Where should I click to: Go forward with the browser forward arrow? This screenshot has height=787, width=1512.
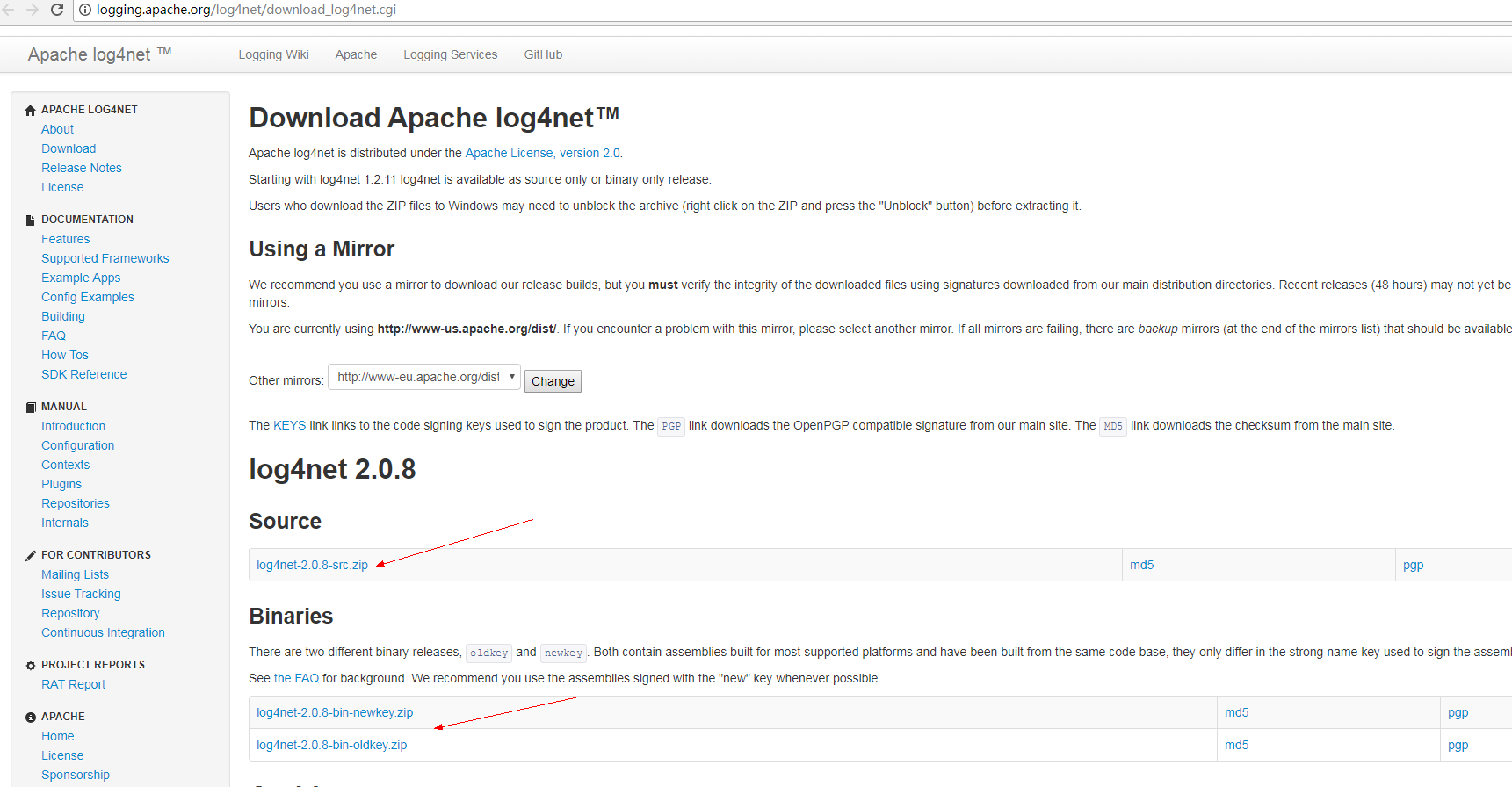tap(33, 10)
